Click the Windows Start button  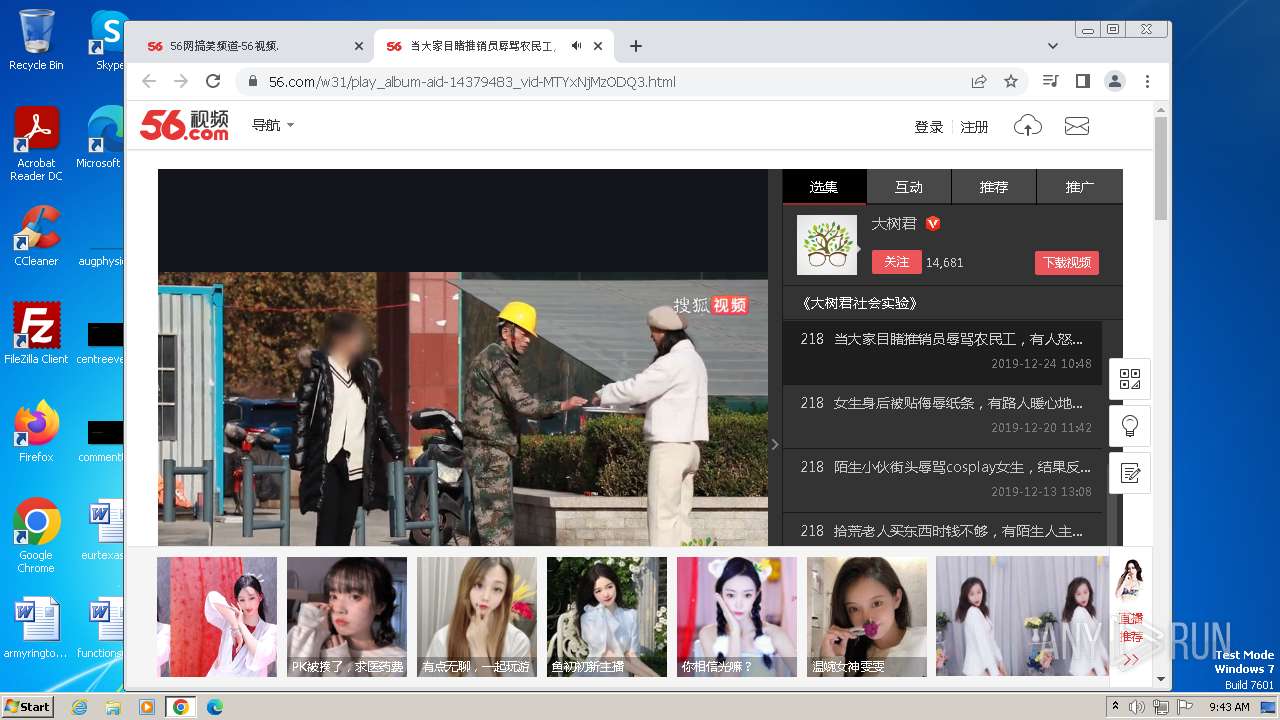pyautogui.click(x=28, y=706)
